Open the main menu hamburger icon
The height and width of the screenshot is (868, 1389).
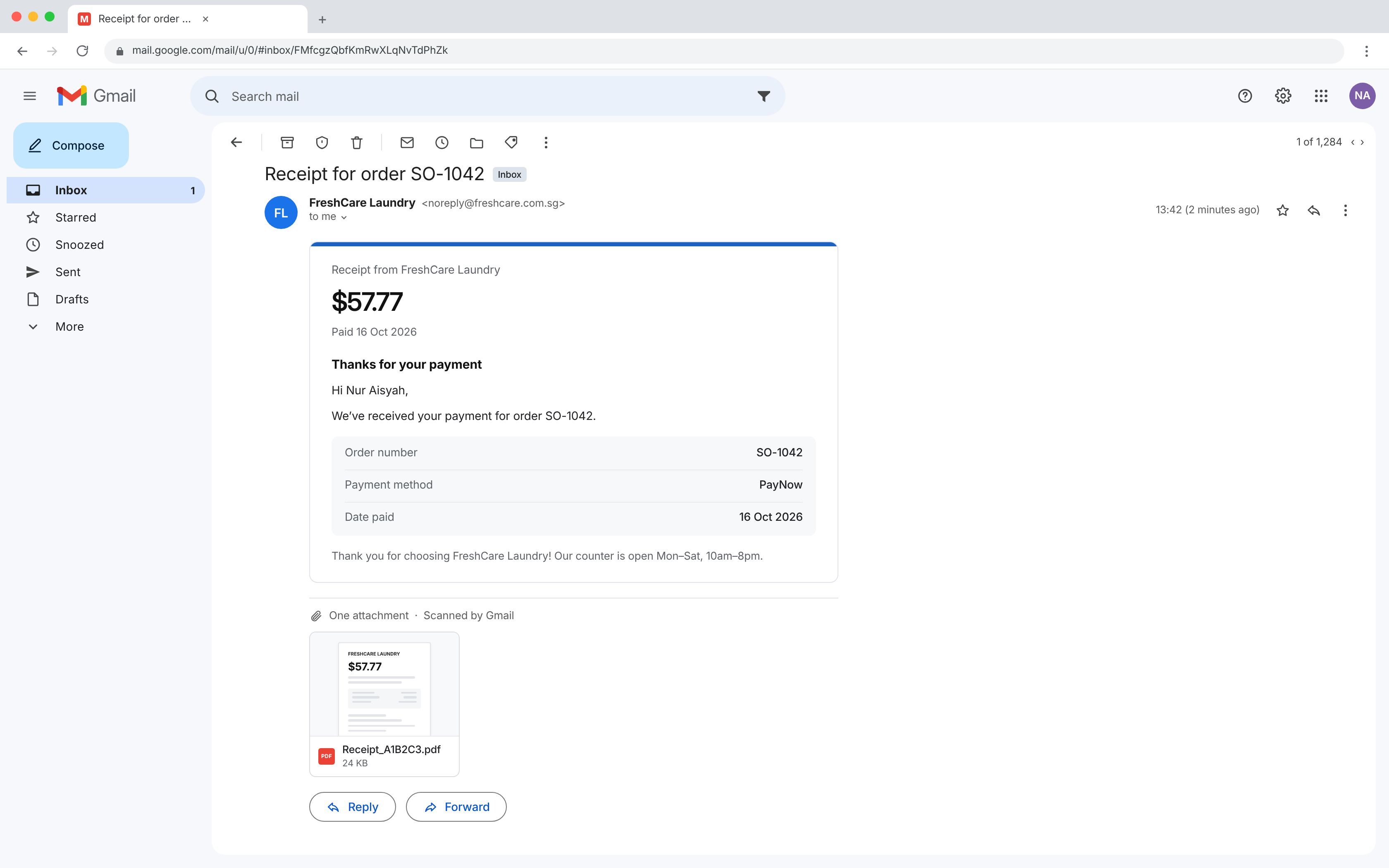(x=30, y=96)
